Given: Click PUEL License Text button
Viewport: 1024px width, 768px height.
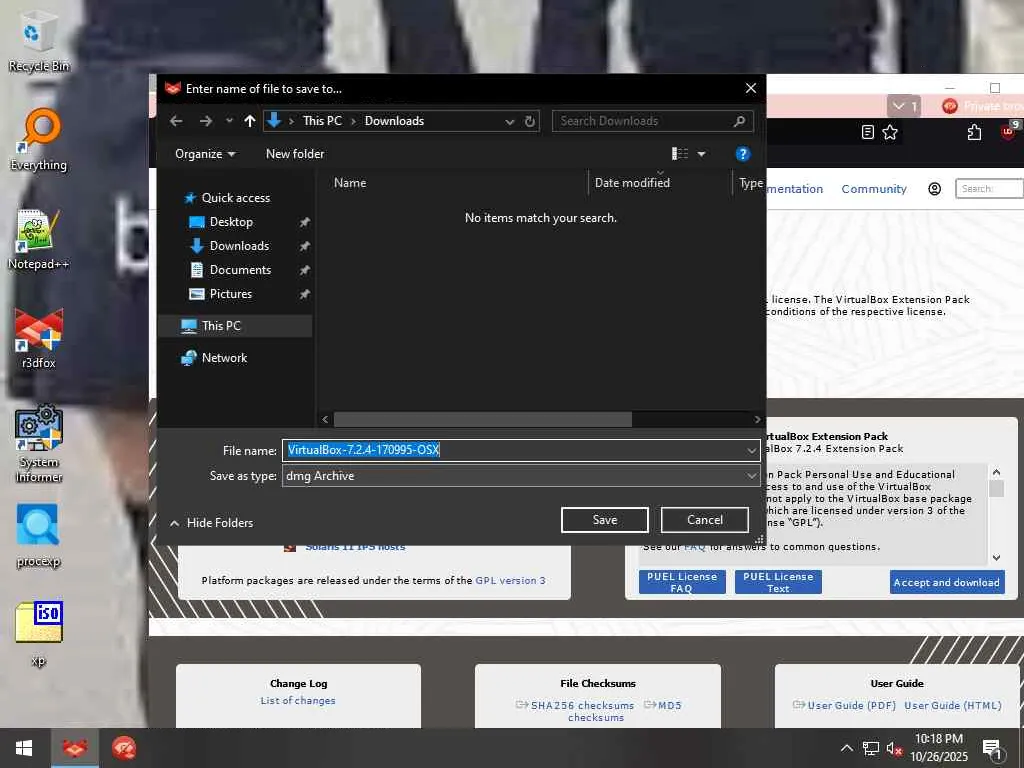Looking at the screenshot, I should [x=778, y=582].
